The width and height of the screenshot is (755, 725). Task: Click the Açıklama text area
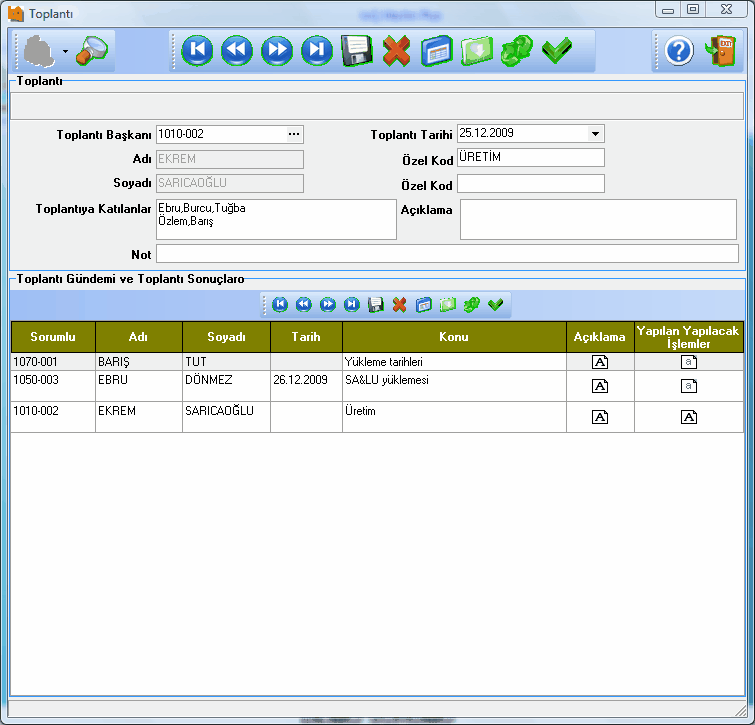[598, 220]
